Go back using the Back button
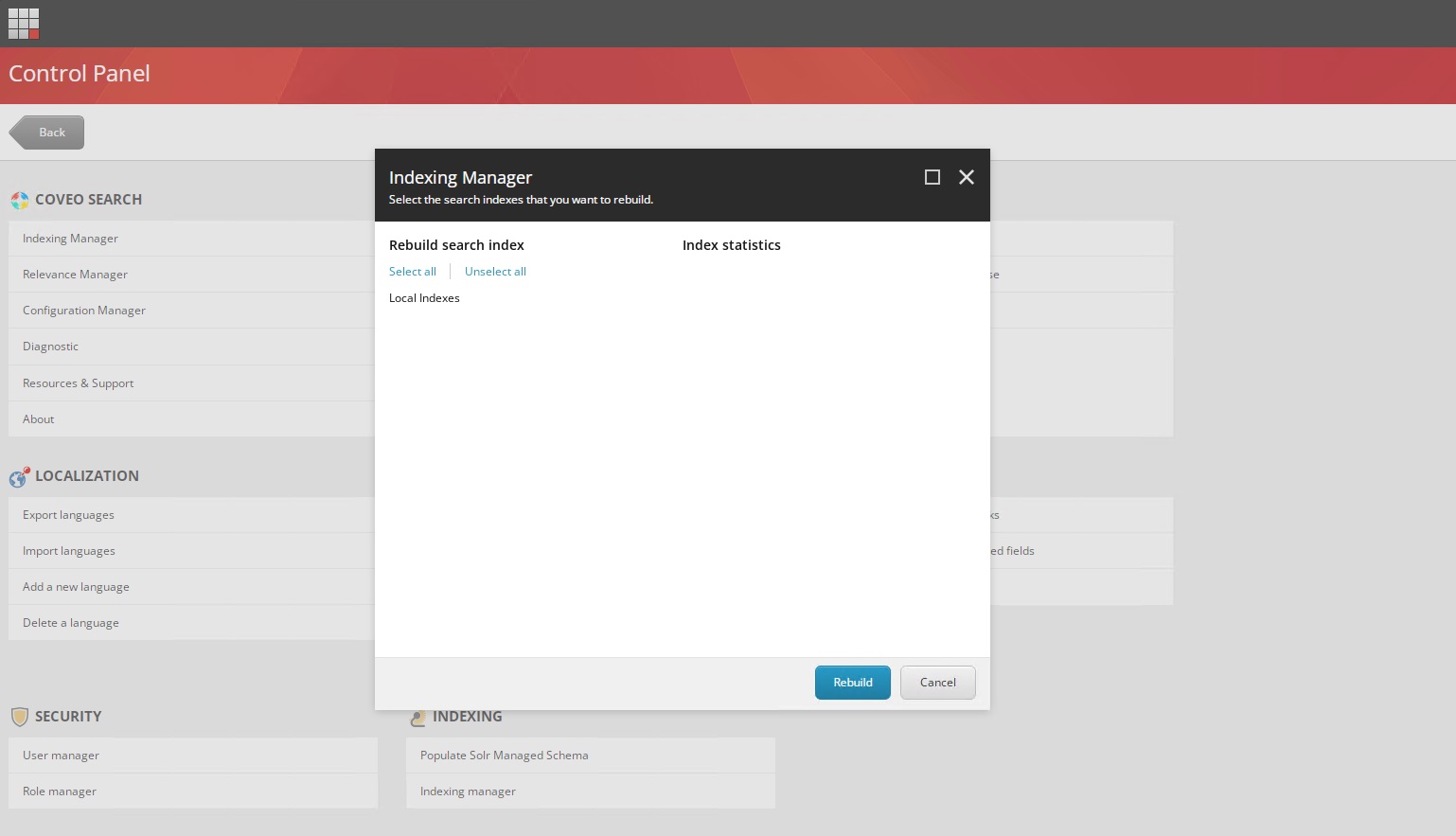The height and width of the screenshot is (836, 1456). 46,133
